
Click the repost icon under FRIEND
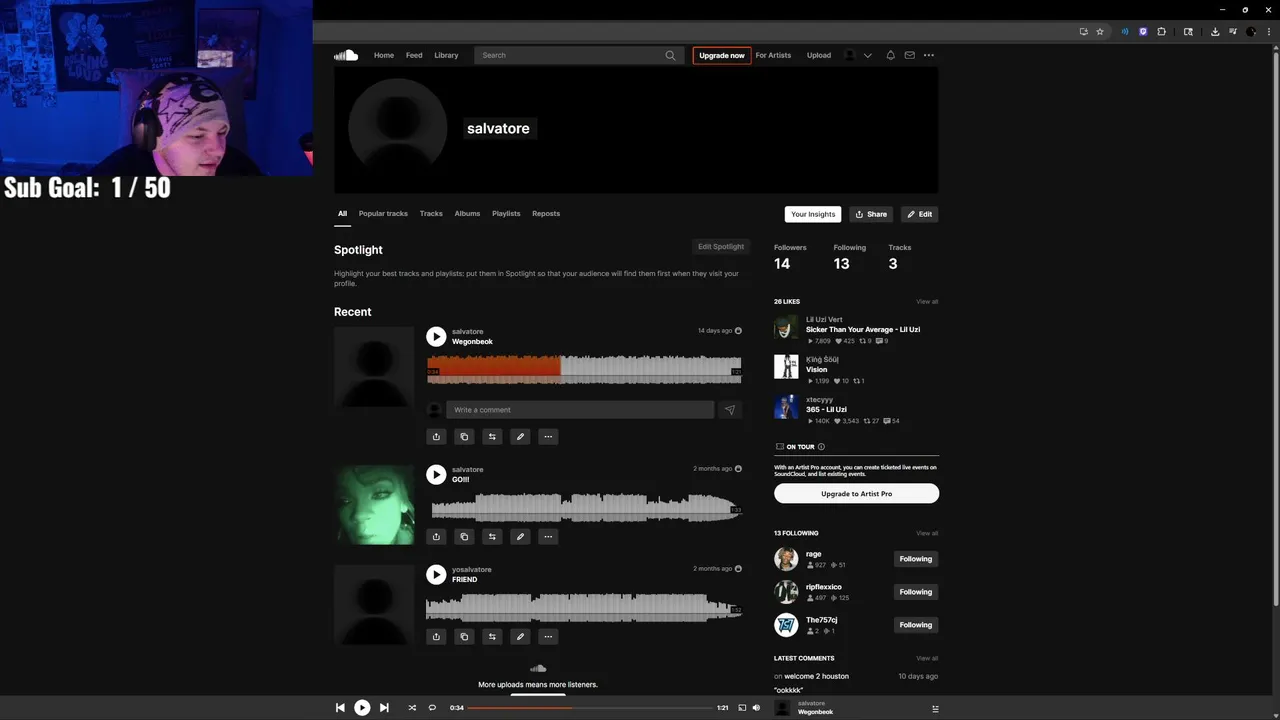pyautogui.click(x=492, y=636)
